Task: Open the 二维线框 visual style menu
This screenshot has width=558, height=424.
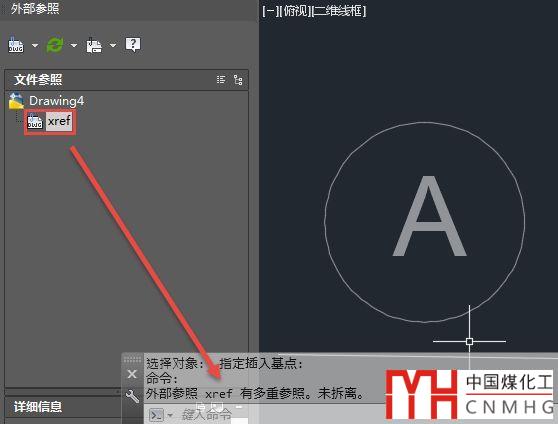Action: 338,11
